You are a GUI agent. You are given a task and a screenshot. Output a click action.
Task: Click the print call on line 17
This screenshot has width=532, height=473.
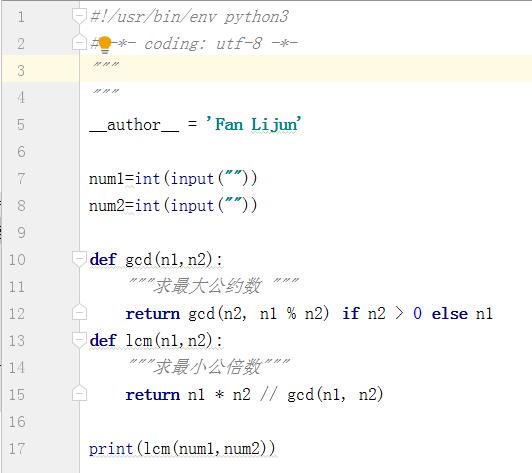click(x=111, y=449)
